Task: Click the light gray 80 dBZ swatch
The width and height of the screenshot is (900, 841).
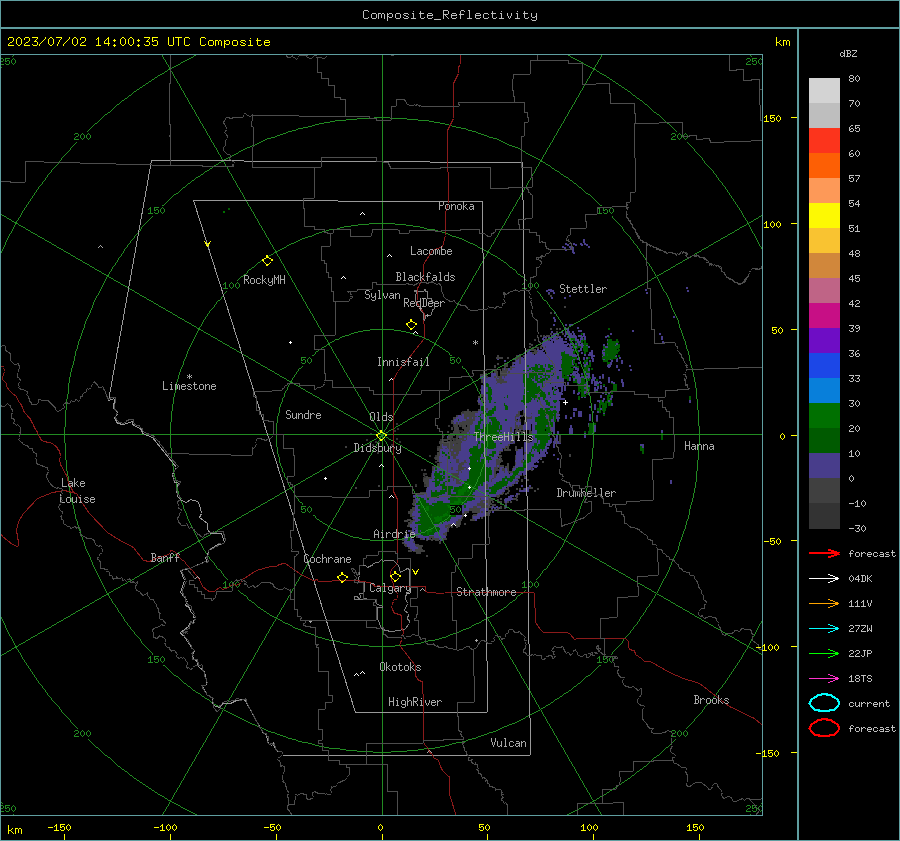Action: pos(824,90)
